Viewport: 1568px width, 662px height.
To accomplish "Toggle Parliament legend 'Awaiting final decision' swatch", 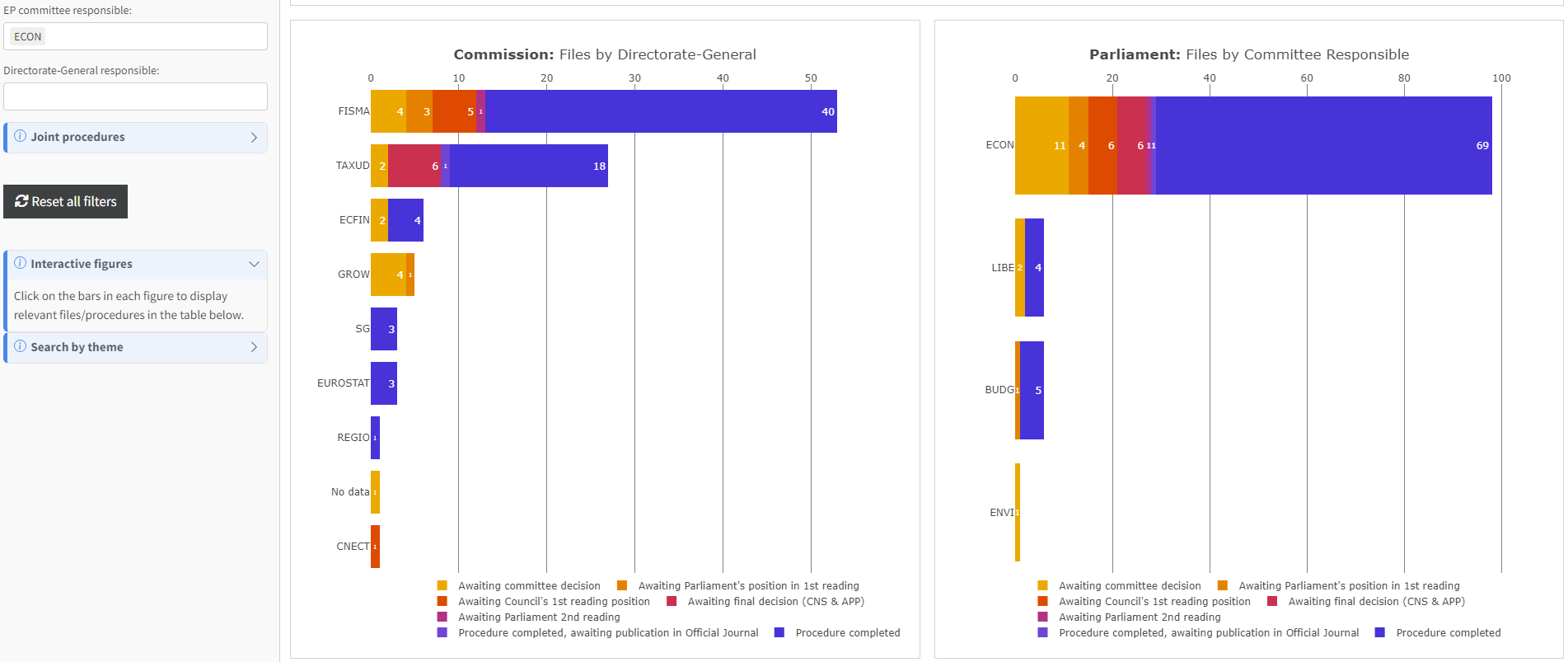I will pos(1272,602).
